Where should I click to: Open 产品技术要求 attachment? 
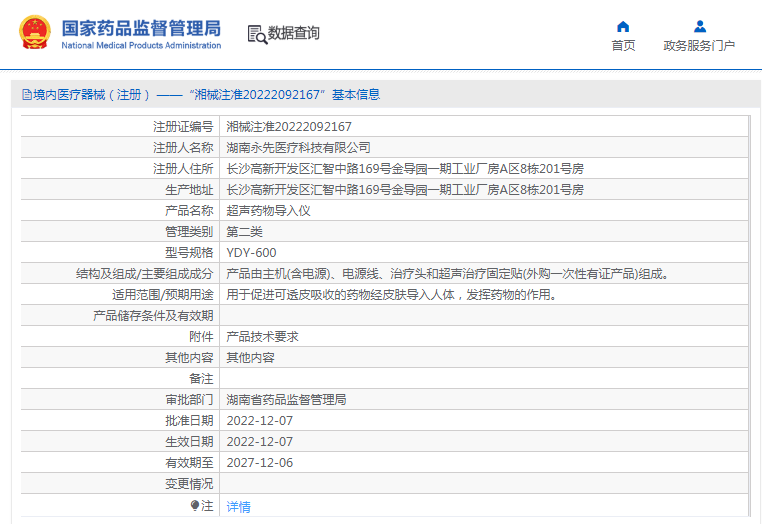262,336
